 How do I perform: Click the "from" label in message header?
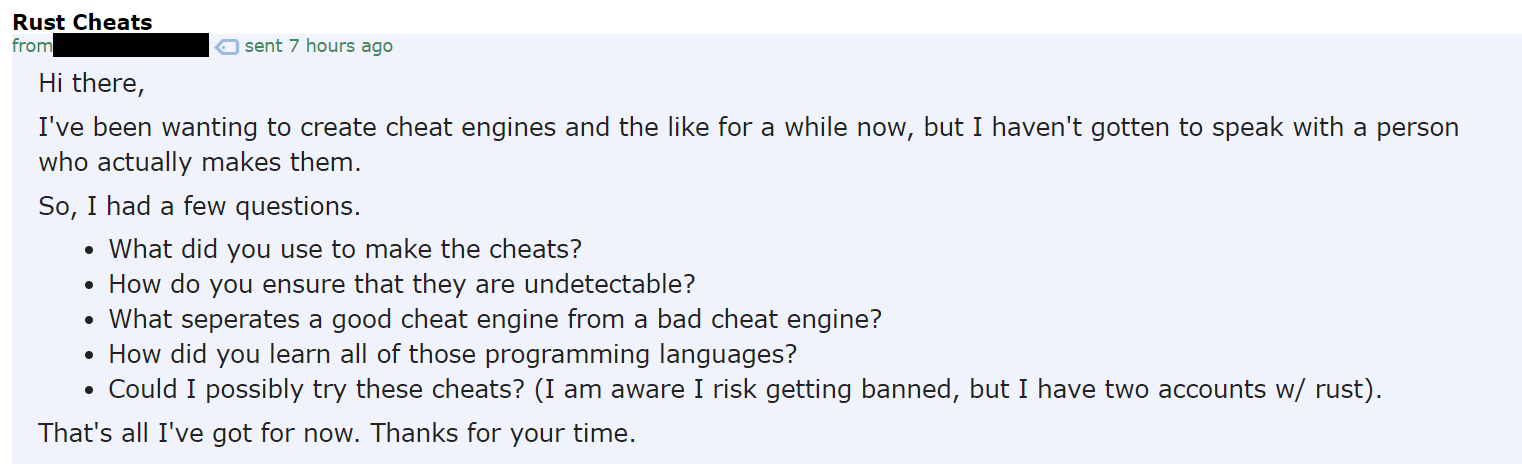[x=32, y=46]
